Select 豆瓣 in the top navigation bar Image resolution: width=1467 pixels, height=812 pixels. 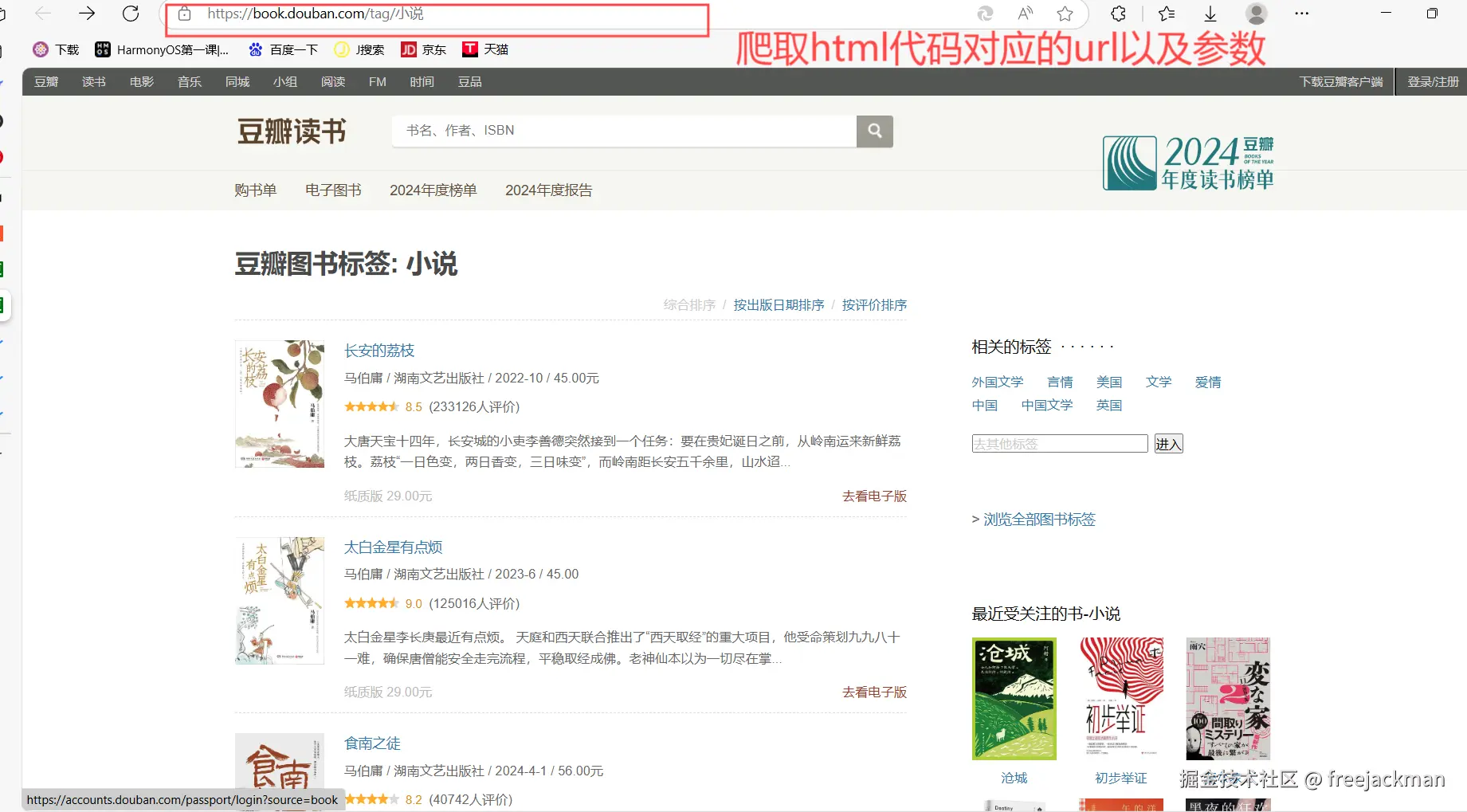click(46, 82)
